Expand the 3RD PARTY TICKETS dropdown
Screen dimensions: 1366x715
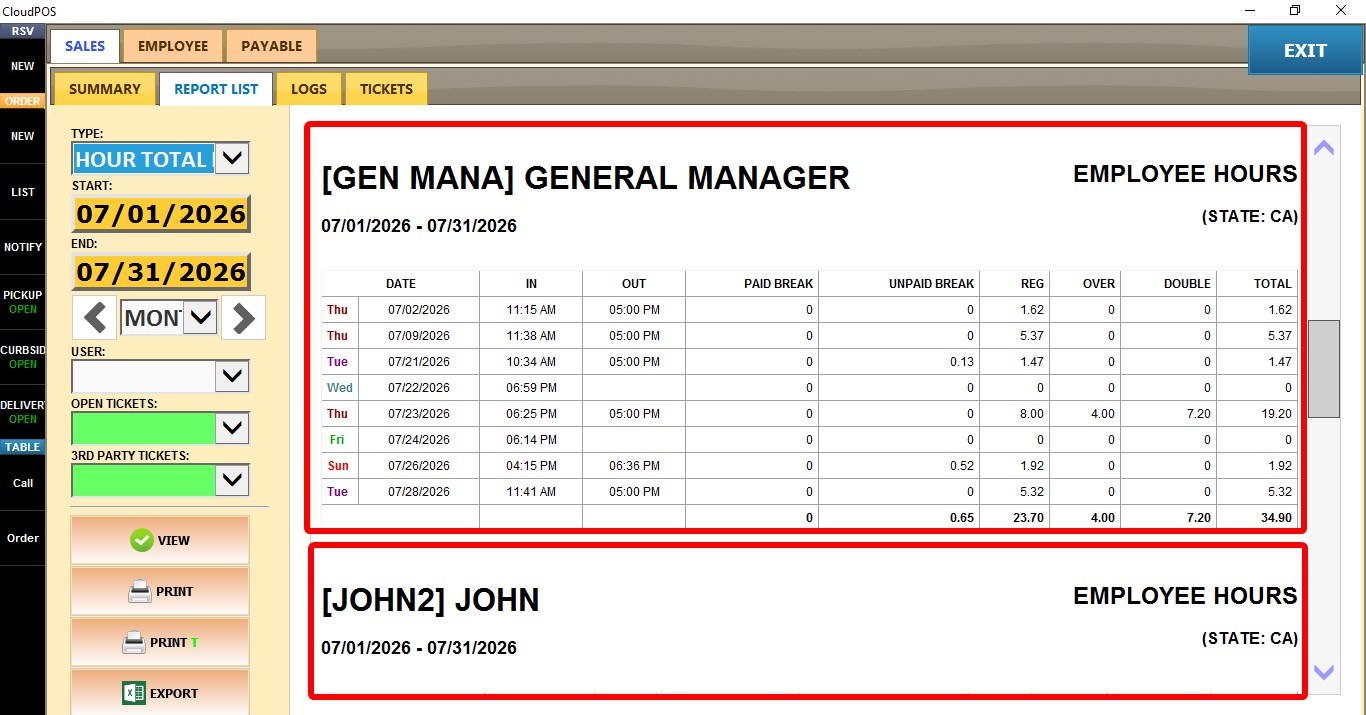click(232, 480)
